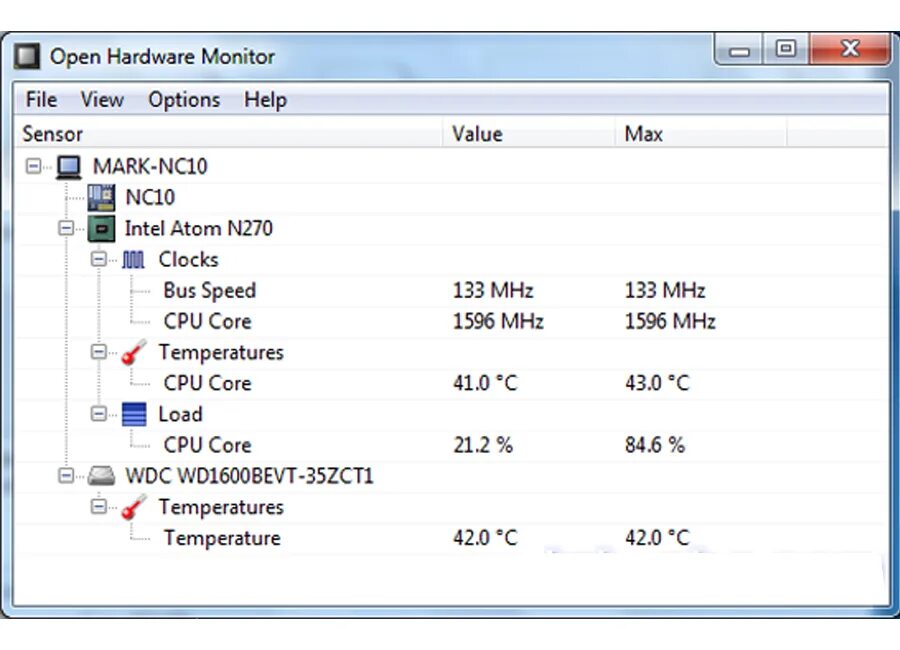The width and height of the screenshot is (900, 650).
Task: Open the Options menu
Action: pyautogui.click(x=184, y=100)
